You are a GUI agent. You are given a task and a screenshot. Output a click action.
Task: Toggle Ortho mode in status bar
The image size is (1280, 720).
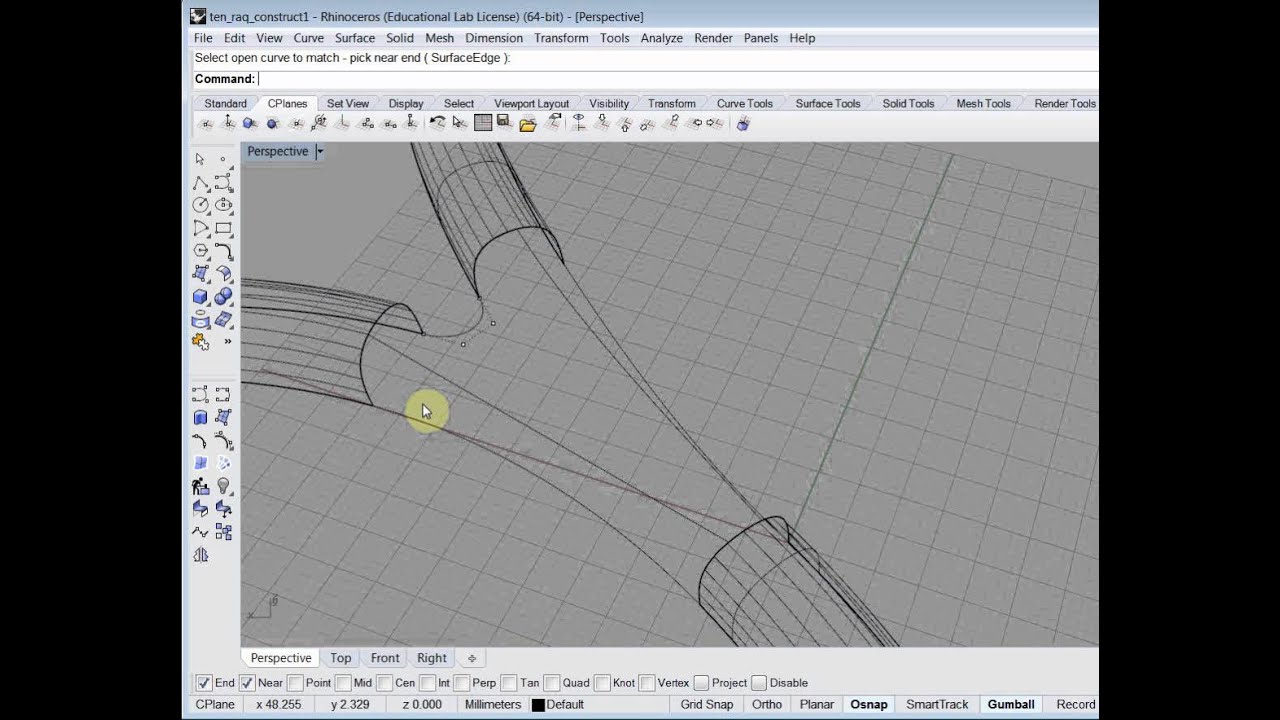tap(767, 704)
